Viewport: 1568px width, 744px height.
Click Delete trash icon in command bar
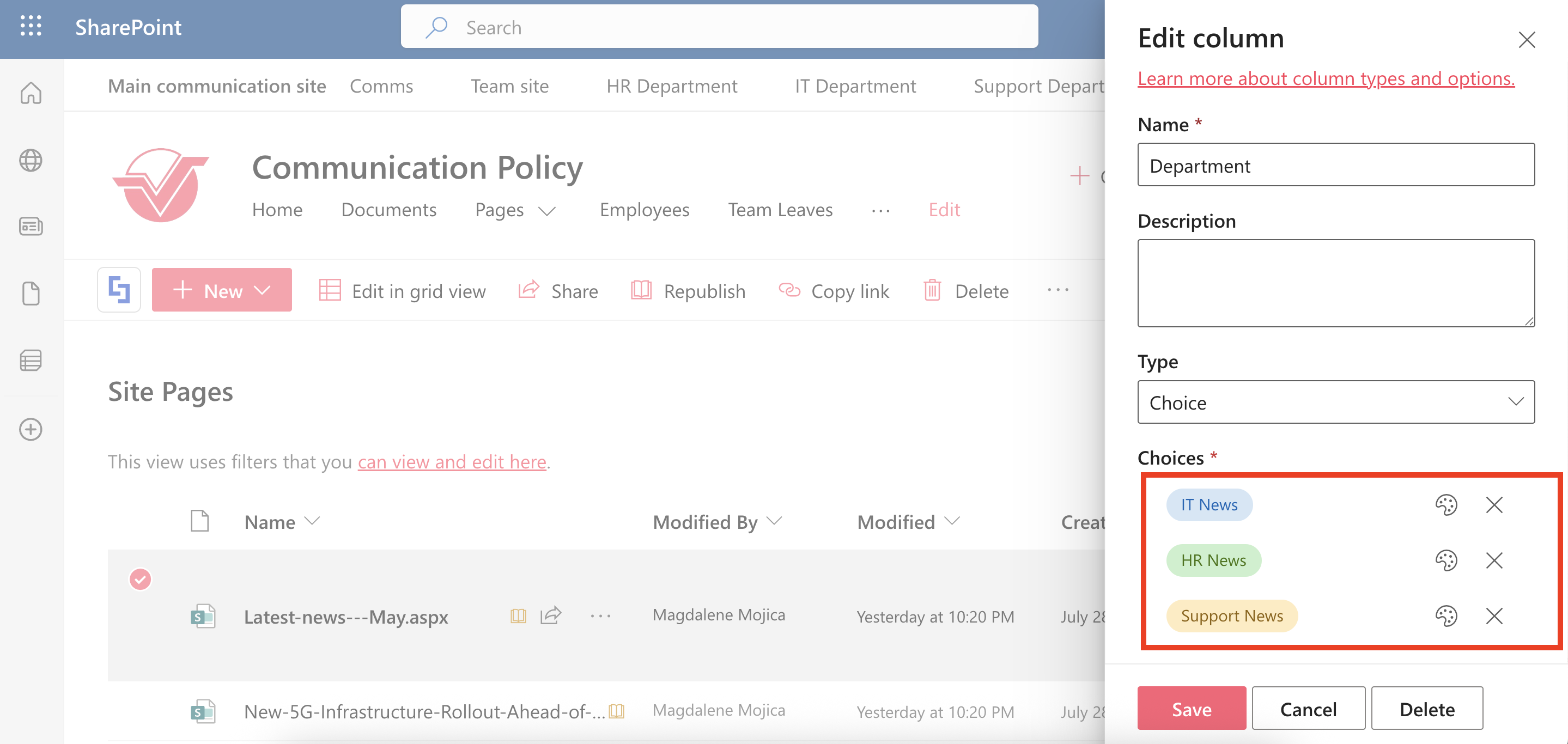(932, 291)
